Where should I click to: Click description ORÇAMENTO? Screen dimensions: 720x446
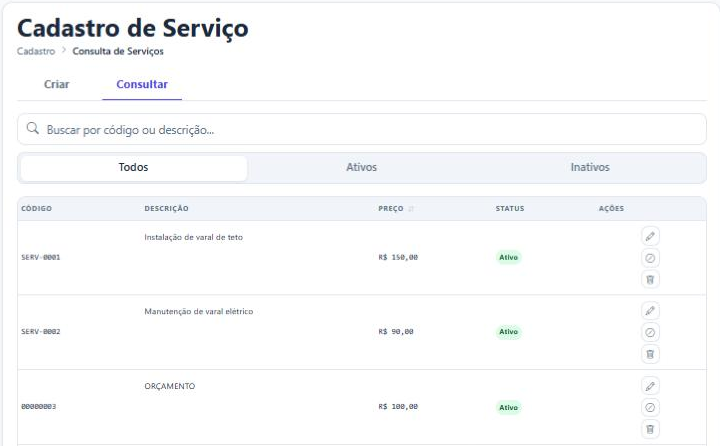coord(170,386)
